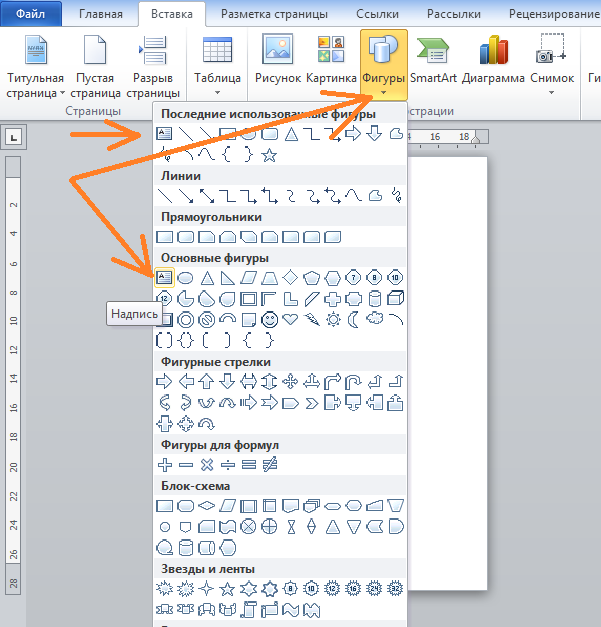Viewport: 601px width, 627px height.
Task: Choose the cube shape in Основные фигуры
Action: [x=396, y=299]
